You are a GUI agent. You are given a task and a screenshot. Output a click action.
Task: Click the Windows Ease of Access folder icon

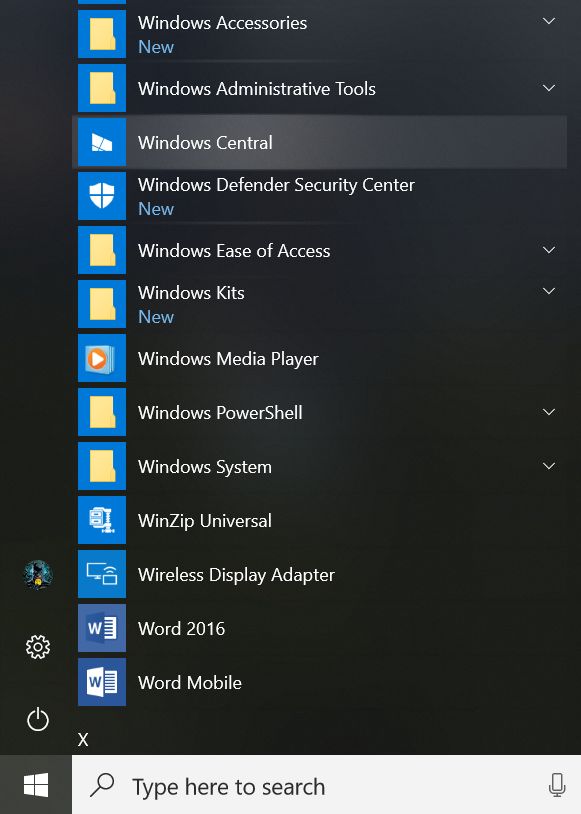coord(102,250)
